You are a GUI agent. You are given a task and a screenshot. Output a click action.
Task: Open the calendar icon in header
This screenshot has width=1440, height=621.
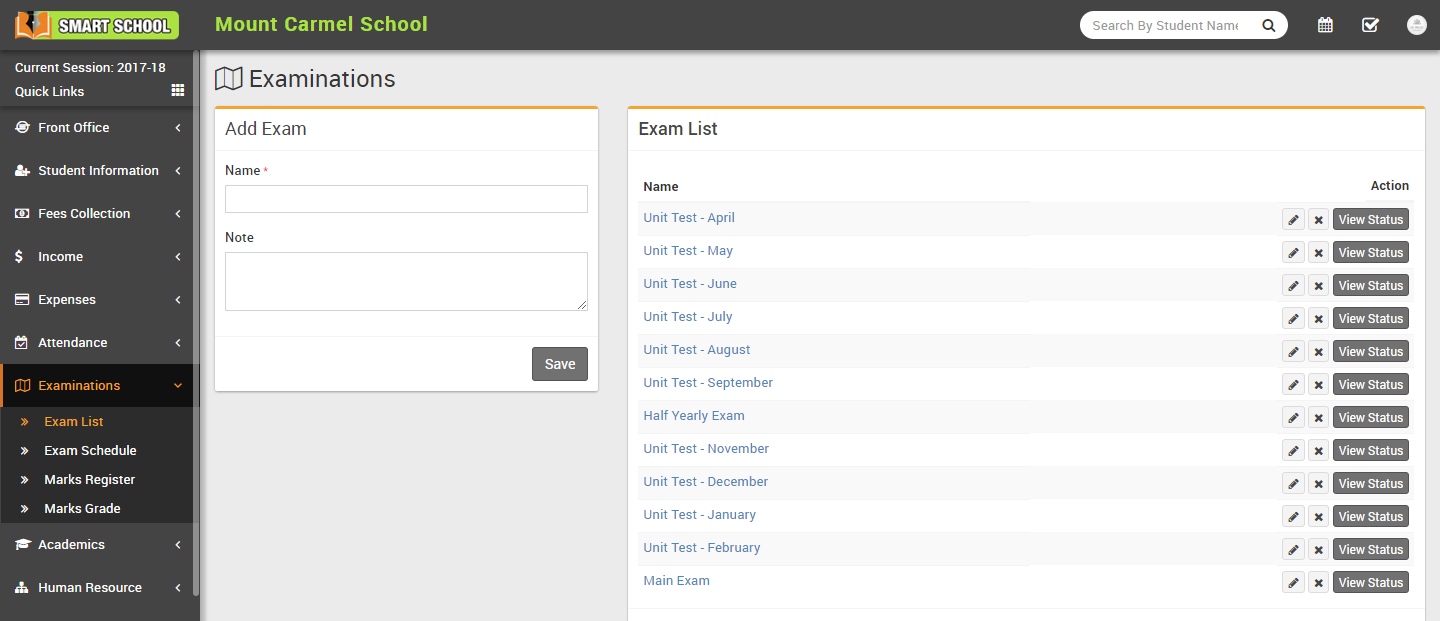coord(1325,25)
